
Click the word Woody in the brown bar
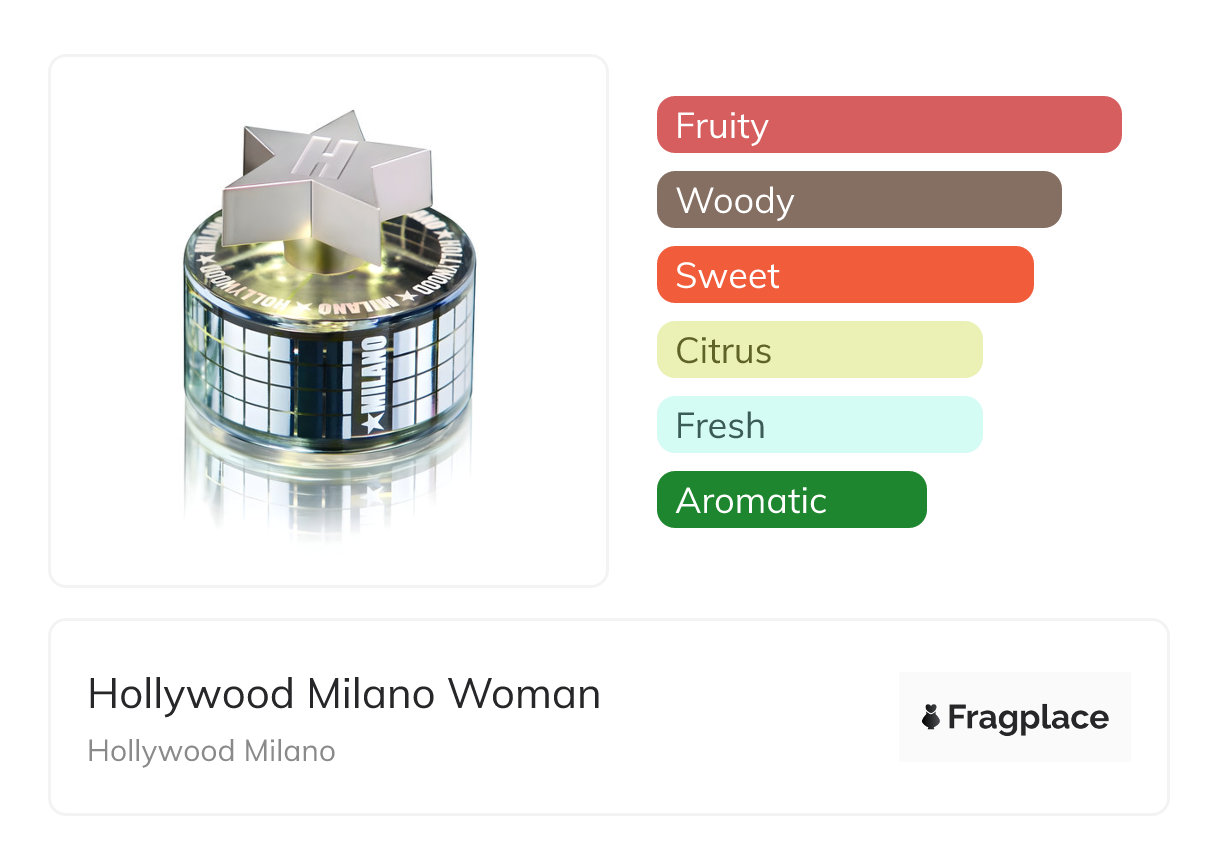[735, 201]
